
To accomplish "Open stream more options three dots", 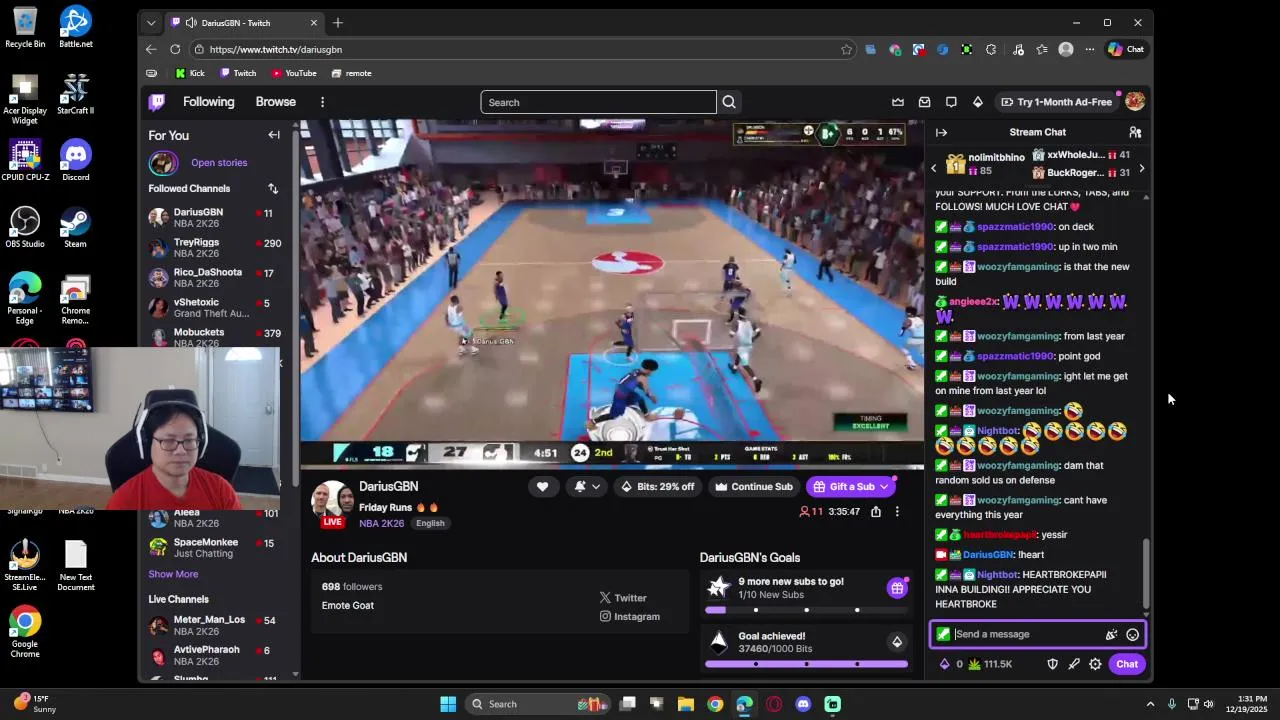I will (897, 512).
